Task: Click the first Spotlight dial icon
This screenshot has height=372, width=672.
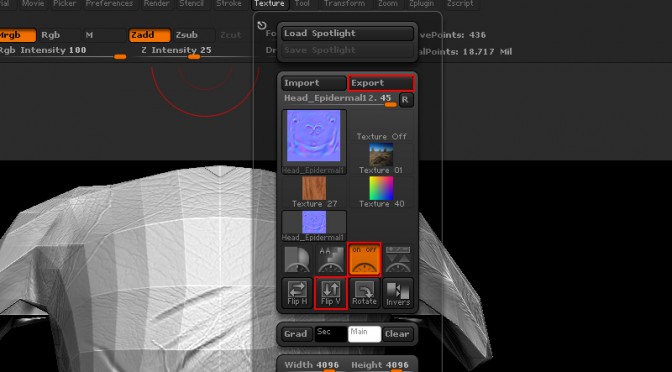Action: pyautogui.click(x=297, y=259)
